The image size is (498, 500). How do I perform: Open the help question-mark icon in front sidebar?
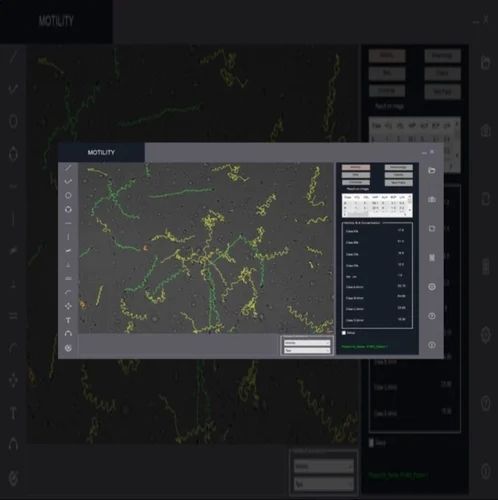click(x=432, y=316)
